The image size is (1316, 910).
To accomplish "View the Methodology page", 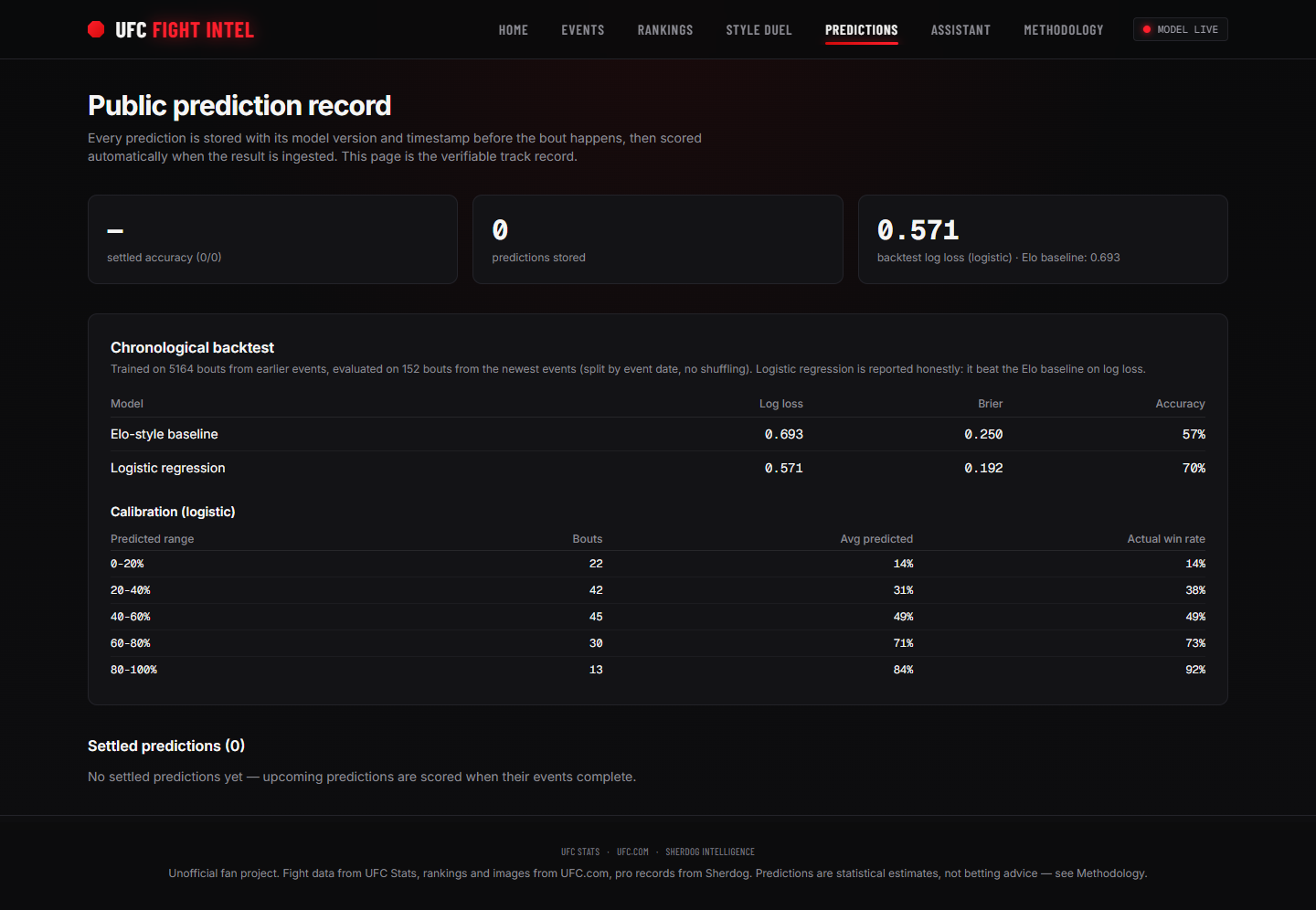I will (x=1064, y=30).
